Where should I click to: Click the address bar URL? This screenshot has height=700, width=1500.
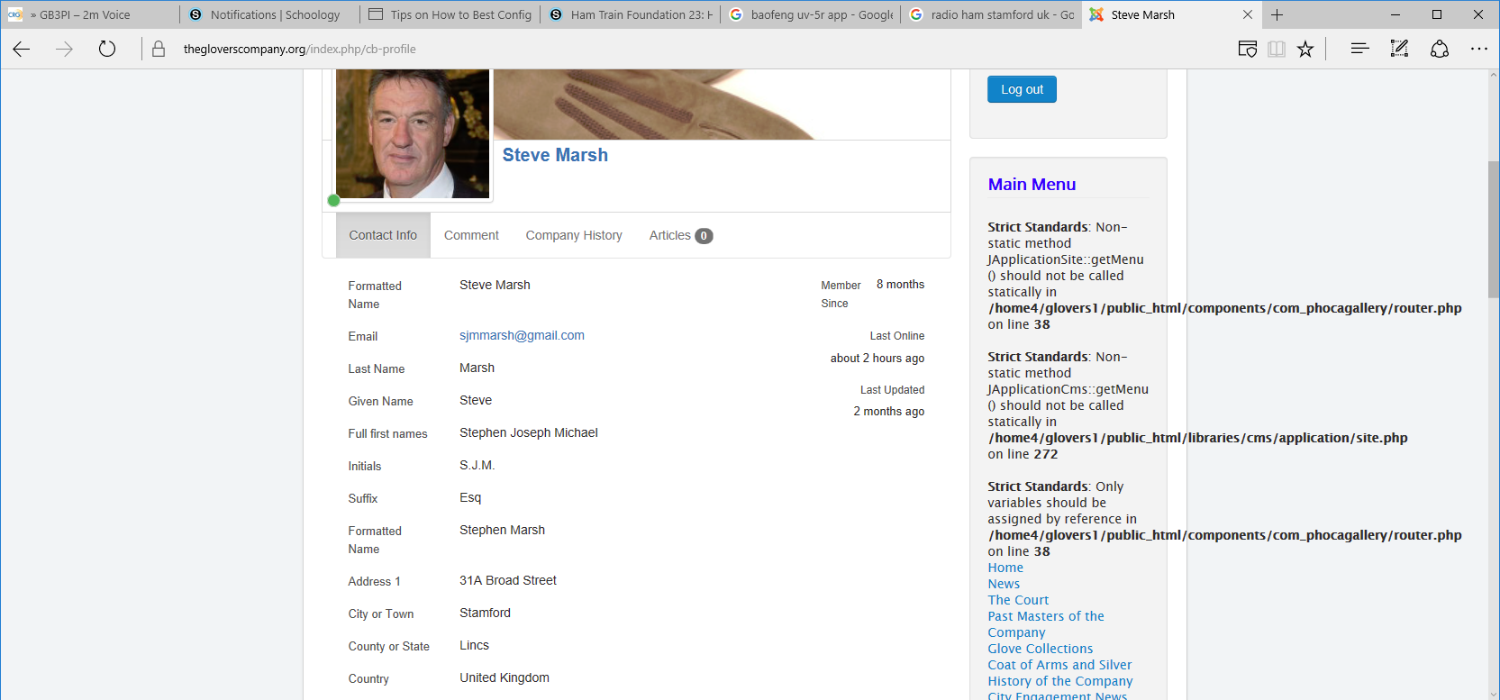pos(299,49)
